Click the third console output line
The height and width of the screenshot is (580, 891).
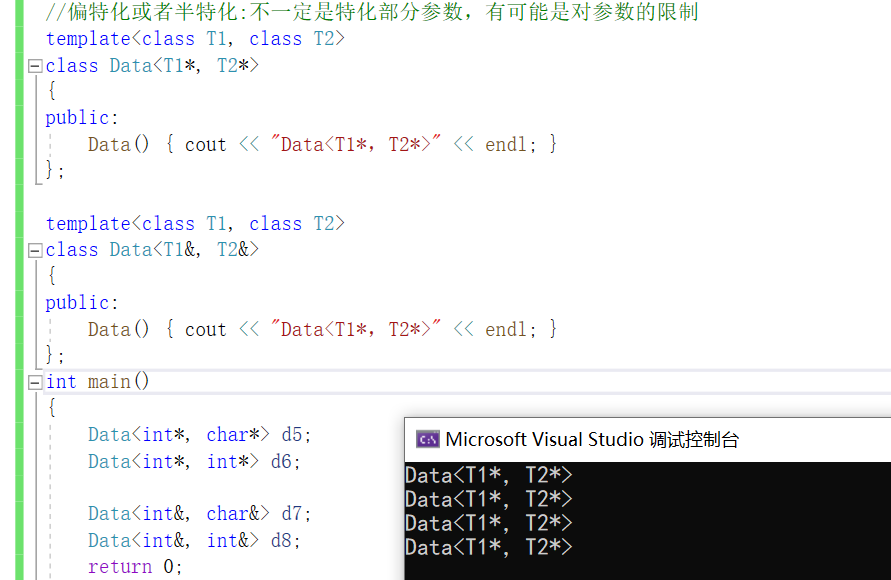tap(489, 523)
